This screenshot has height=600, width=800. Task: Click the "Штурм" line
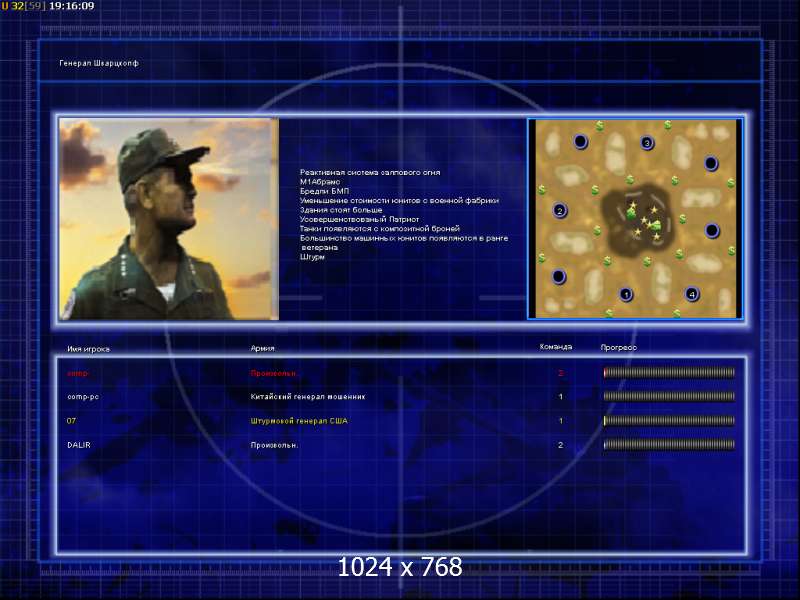point(312,257)
